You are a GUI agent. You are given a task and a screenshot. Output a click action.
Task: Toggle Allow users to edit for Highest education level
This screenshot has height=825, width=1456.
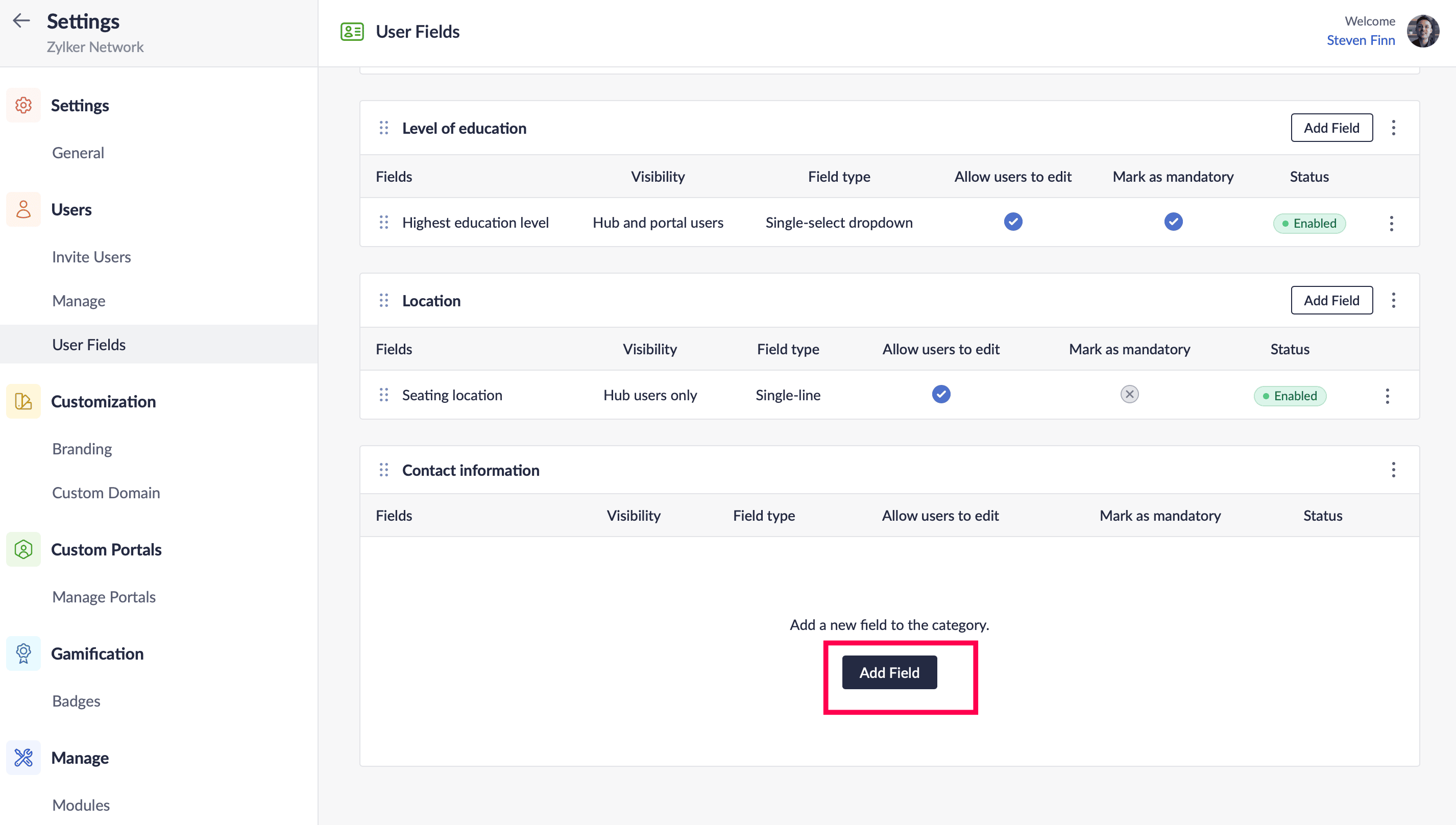coord(1013,222)
